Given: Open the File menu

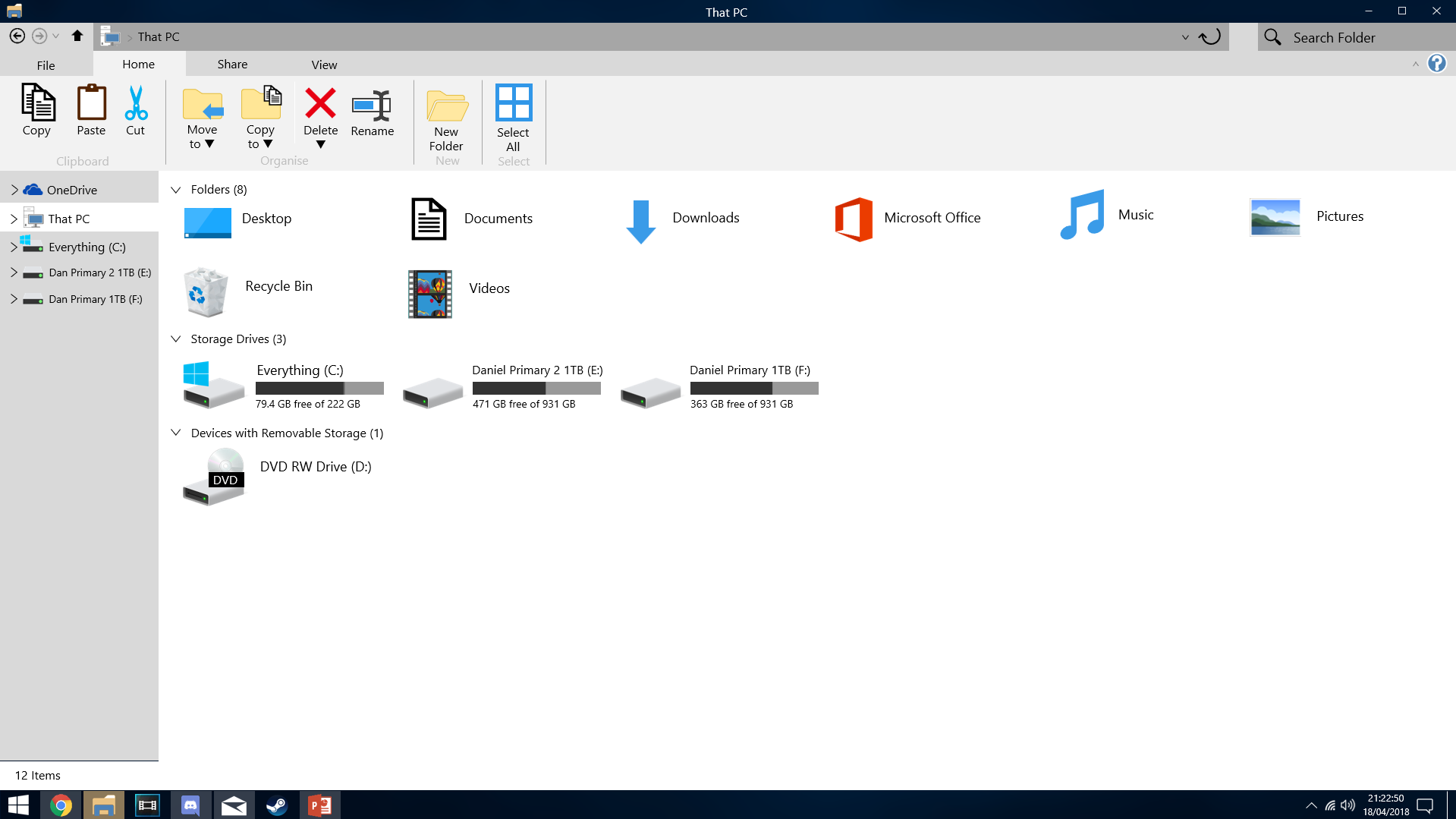Looking at the screenshot, I should tap(46, 65).
